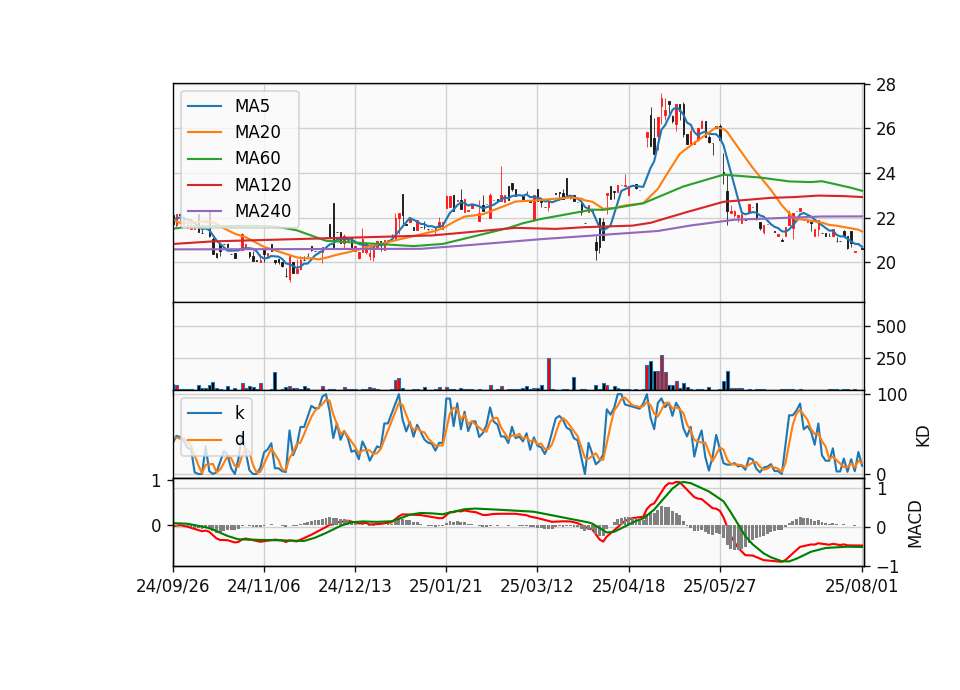Click the 24/12/13 date axis label
The height and width of the screenshot is (690, 960).
354,586
